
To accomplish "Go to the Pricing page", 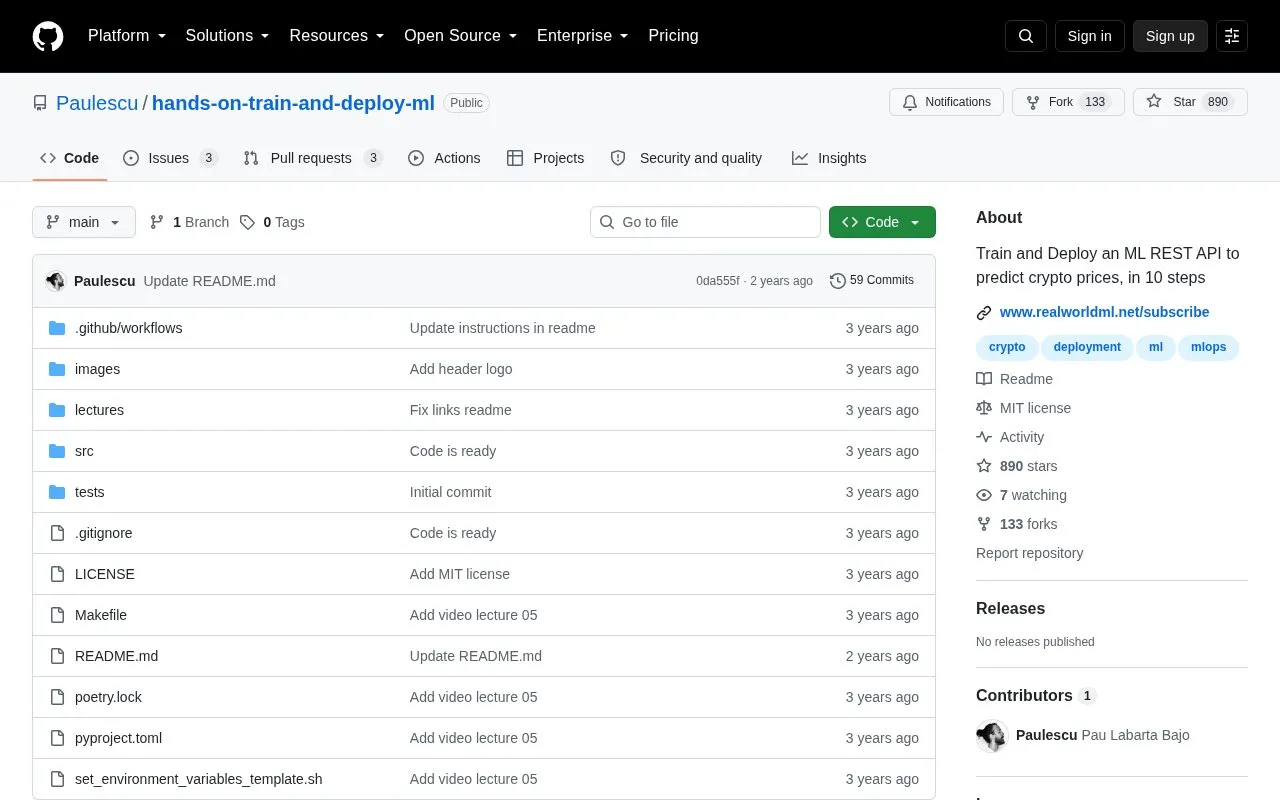I will [x=673, y=36].
